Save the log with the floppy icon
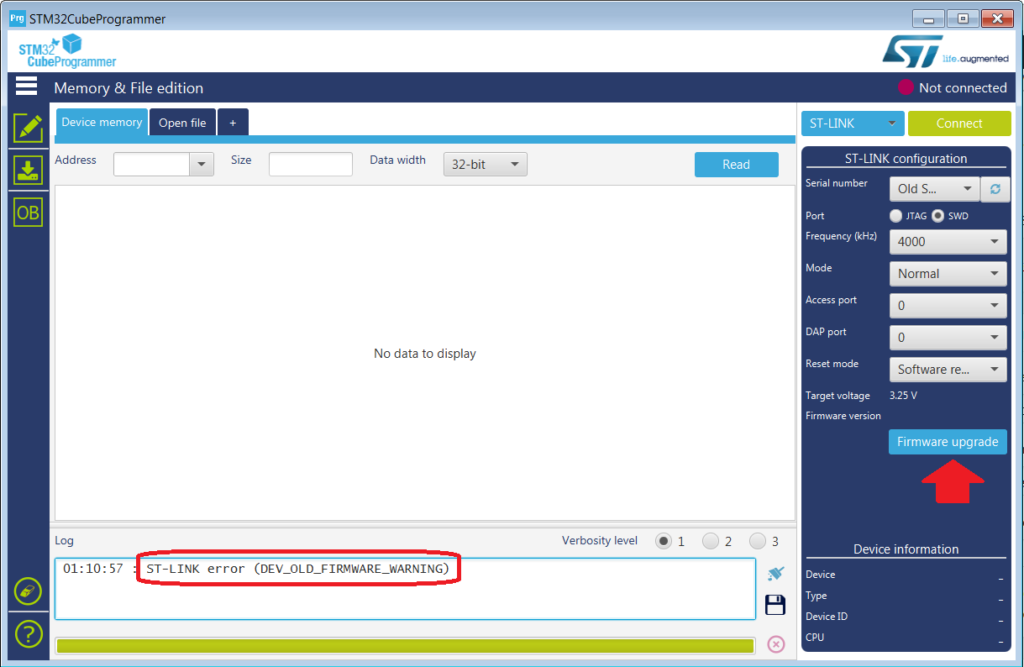 point(775,605)
